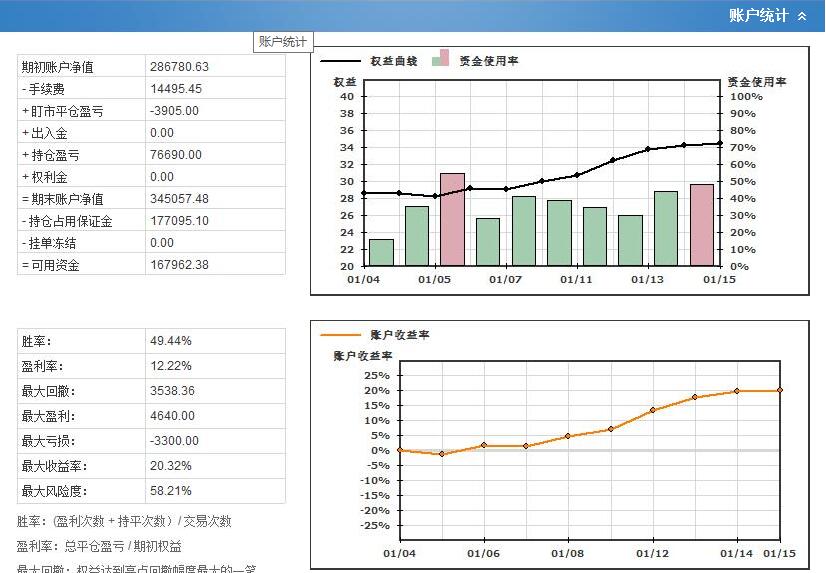Click the 最大风险度 value 58.21%
This screenshot has width=826, height=573.
(170, 491)
